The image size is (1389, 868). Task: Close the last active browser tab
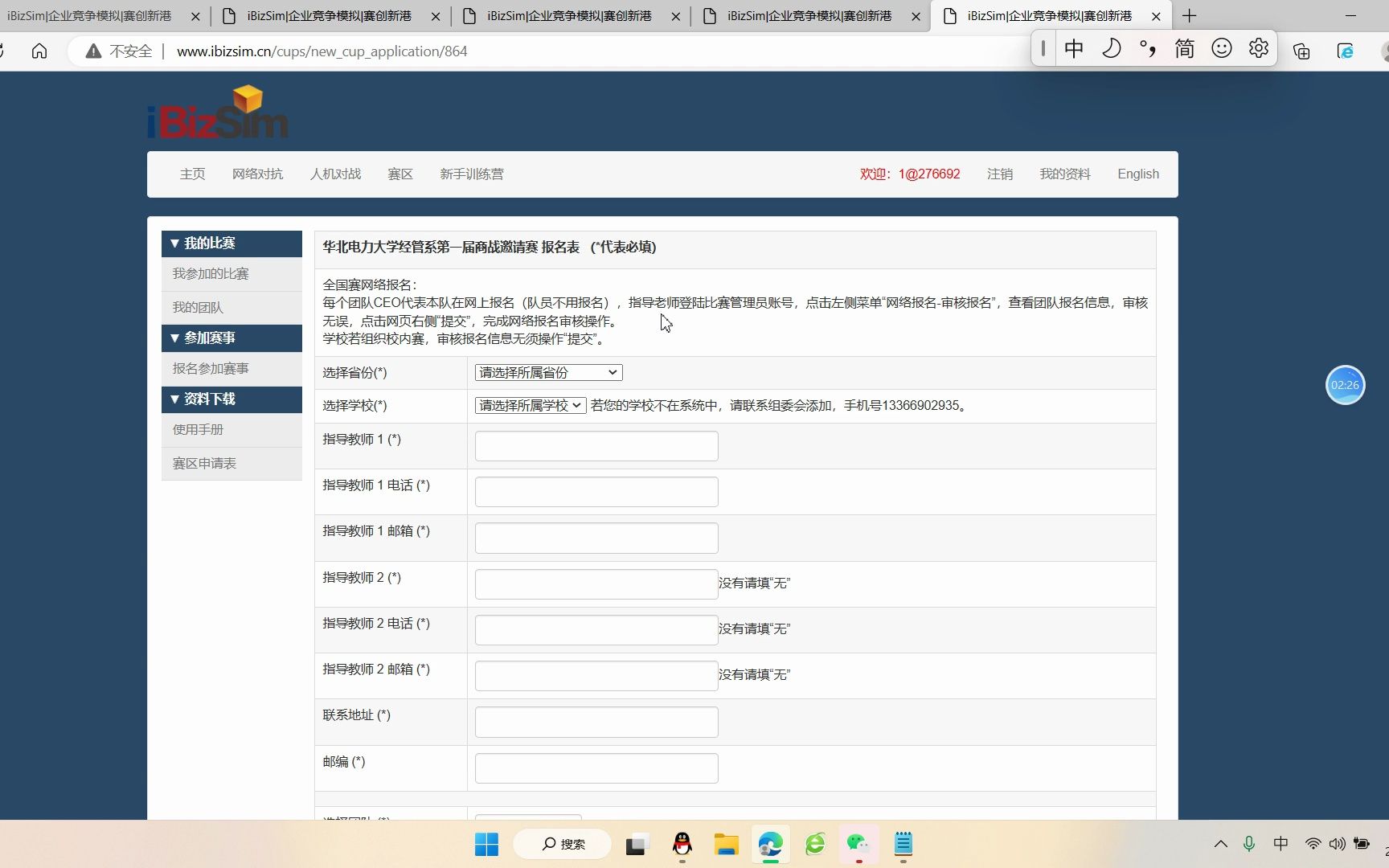(1156, 16)
